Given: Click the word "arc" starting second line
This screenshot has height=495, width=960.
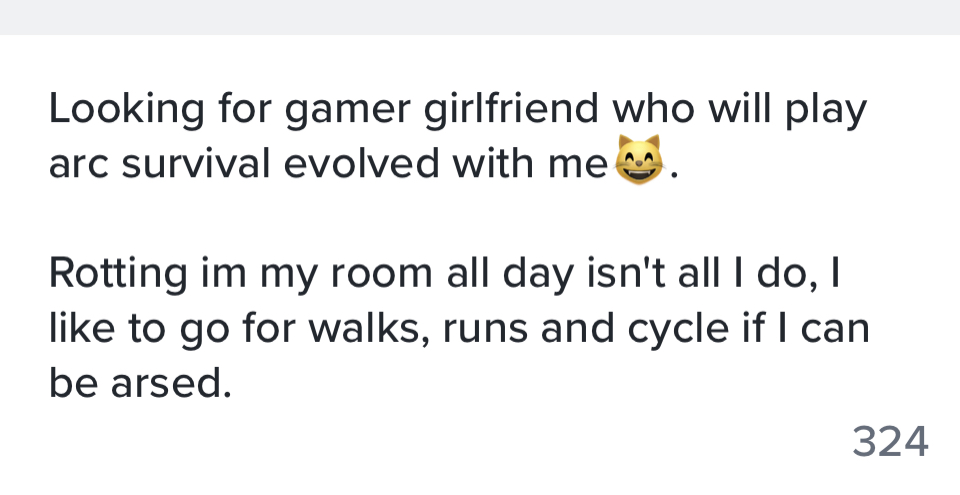Looking at the screenshot, I should [x=78, y=164].
